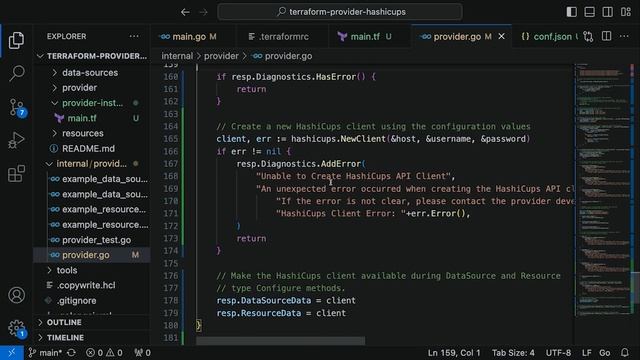Switch to the main.go tab
Screen dimensions: 640x360
pyautogui.click(x=193, y=36)
